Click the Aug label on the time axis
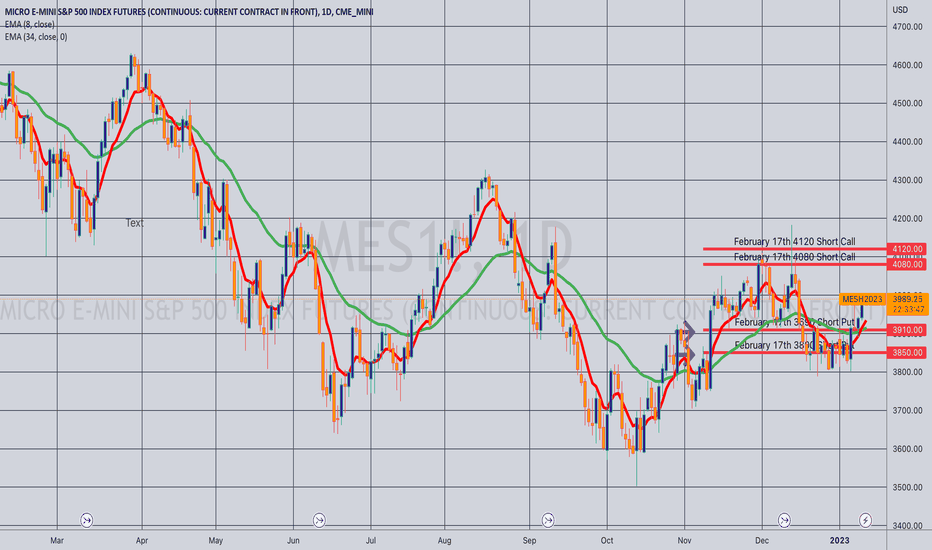 [444, 540]
